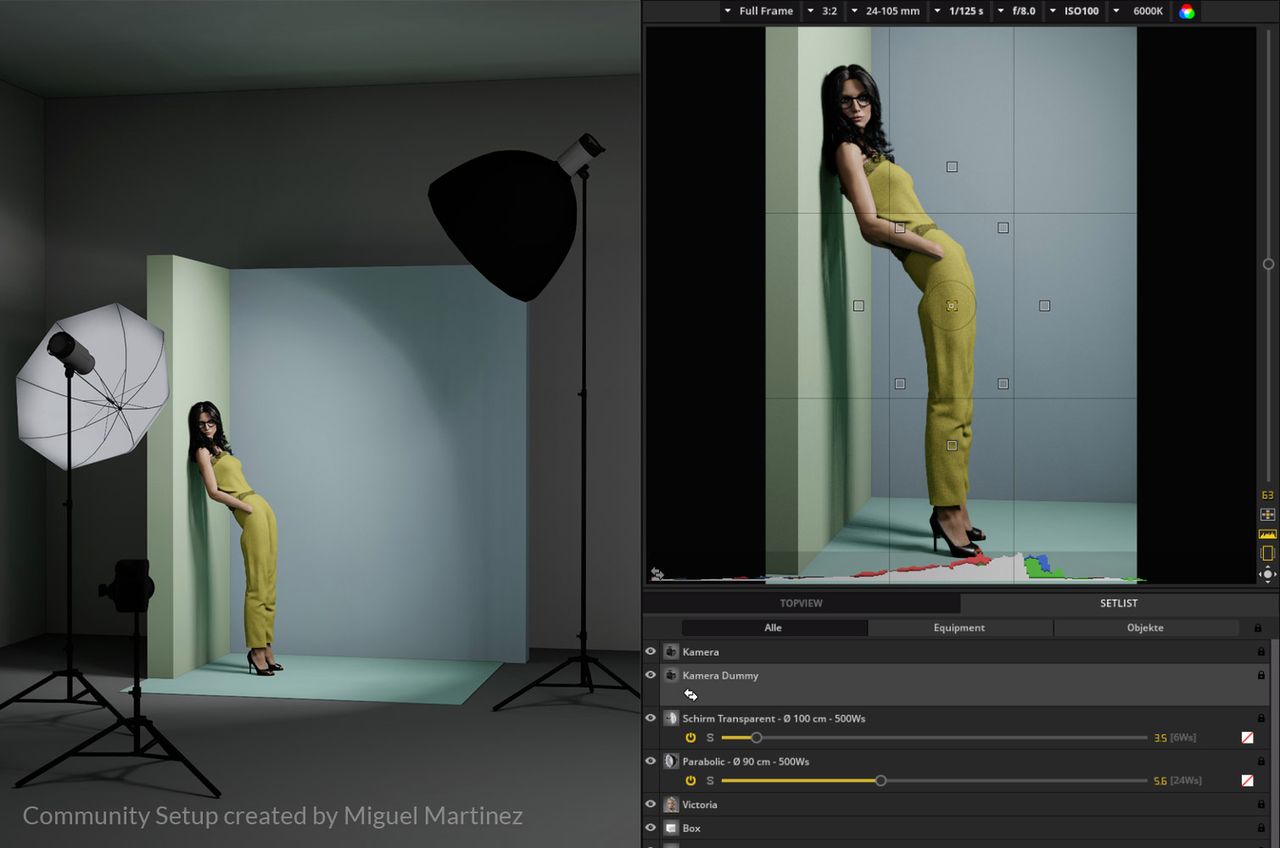This screenshot has width=1280, height=848.
Task: Click the black parabolic light in 3D scene
Action: point(505,225)
